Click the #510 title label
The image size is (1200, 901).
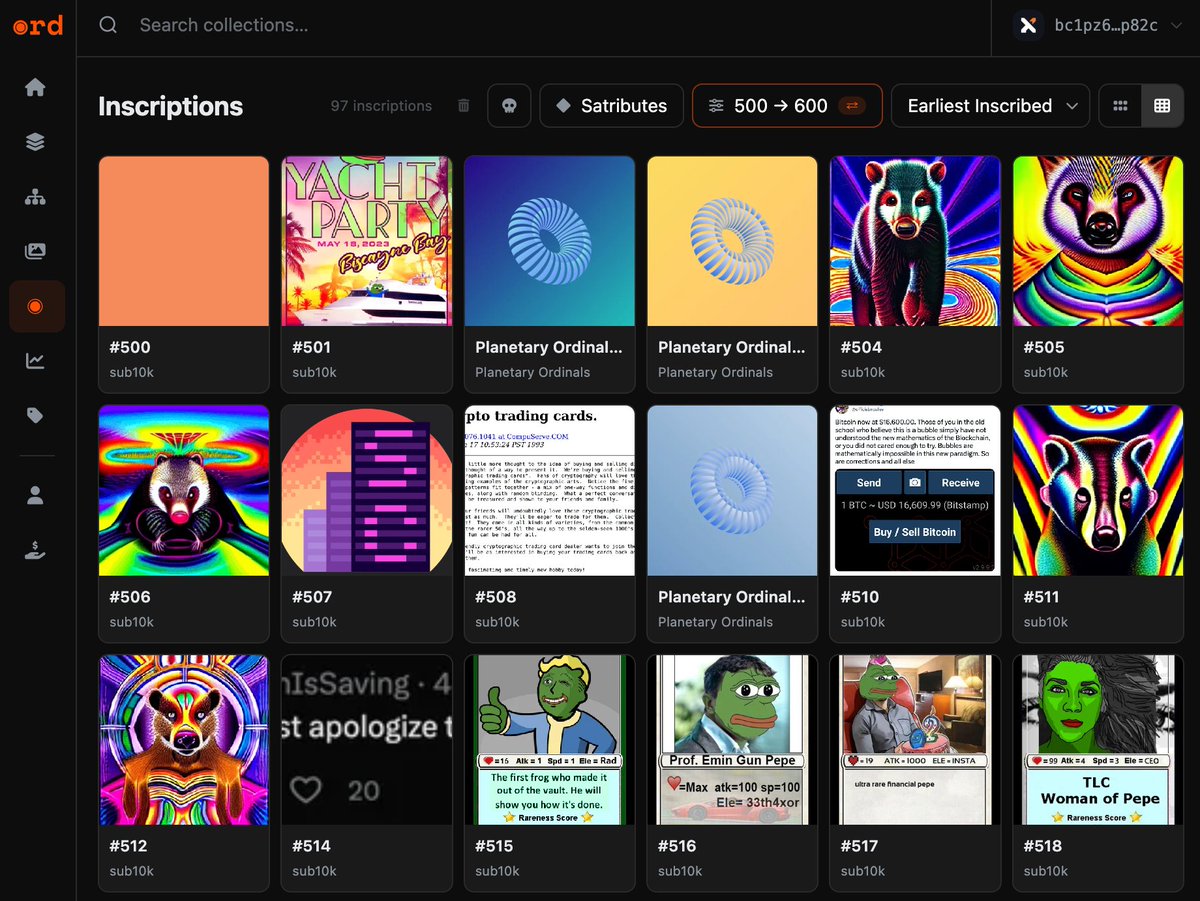click(859, 597)
